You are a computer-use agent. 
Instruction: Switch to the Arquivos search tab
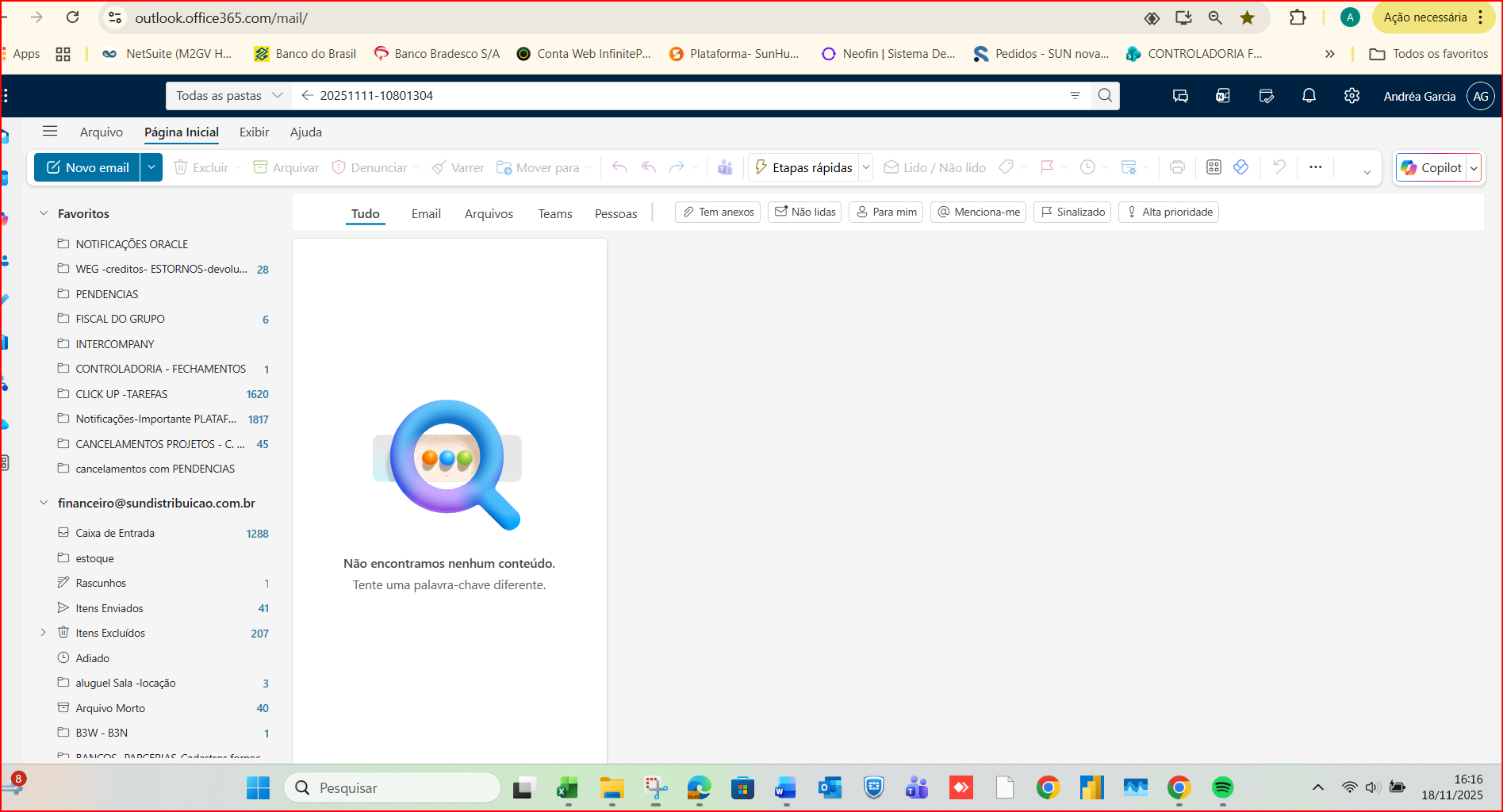coord(489,214)
